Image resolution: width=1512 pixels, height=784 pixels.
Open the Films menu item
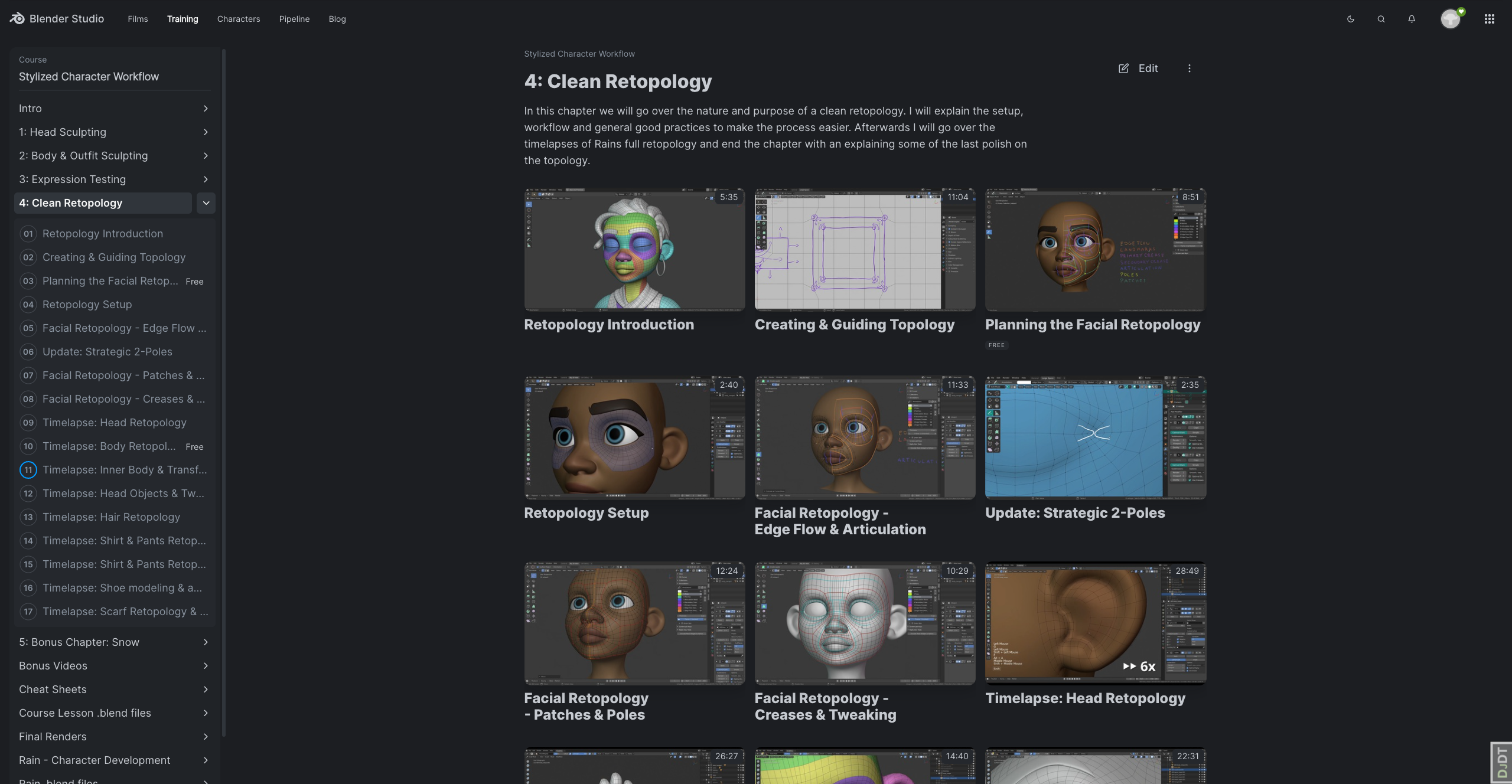click(138, 19)
